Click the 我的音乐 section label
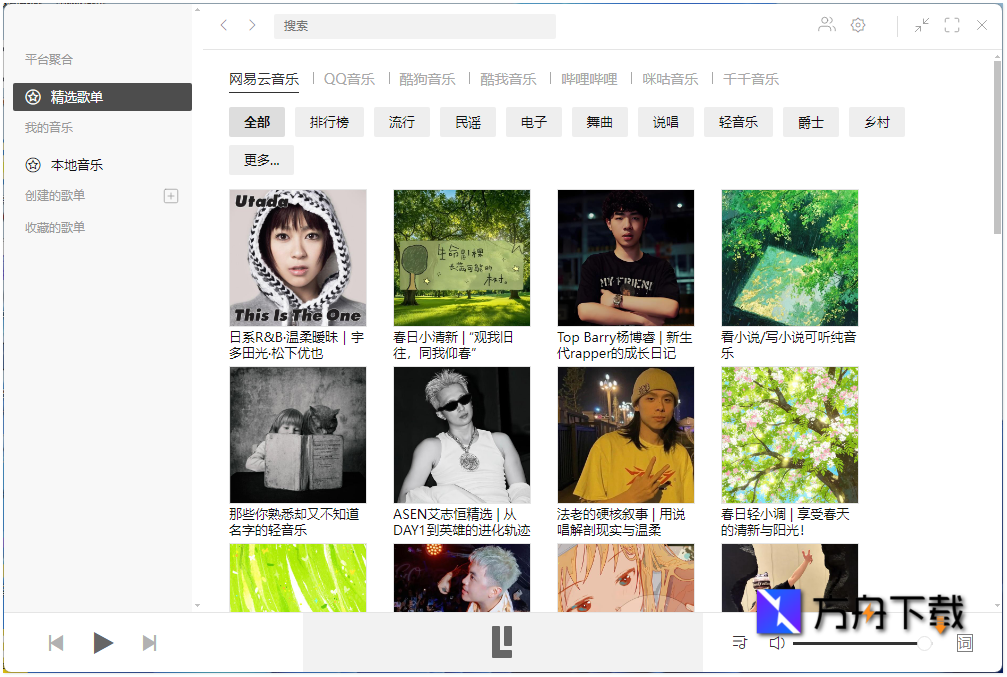 49,128
